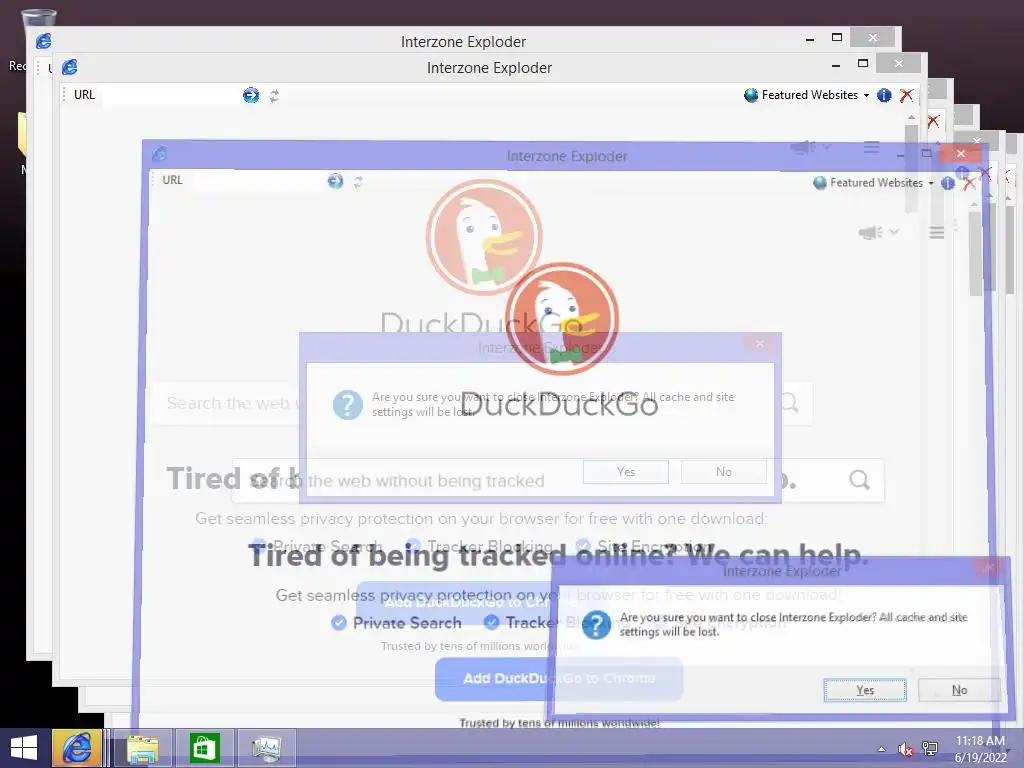Click the DuckDuckGo megaphone icon left of the hamburger menu

871,232
